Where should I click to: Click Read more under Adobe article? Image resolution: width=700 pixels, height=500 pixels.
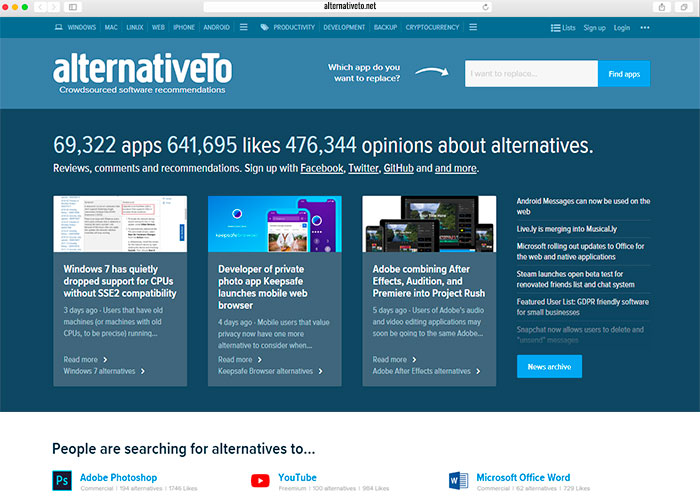394,359
